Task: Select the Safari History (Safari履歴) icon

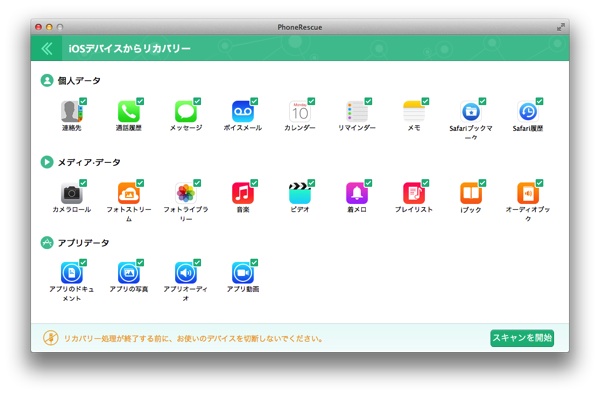Action: click(528, 111)
